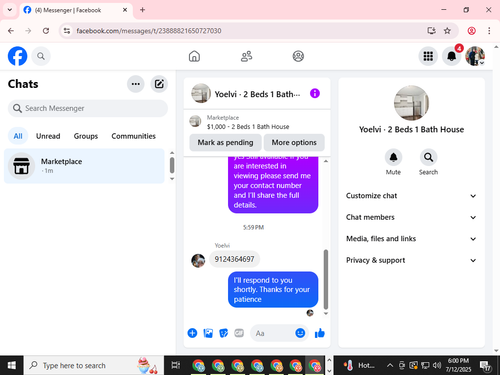
Task: Attach a photo file icon in composer
Action: 208,333
